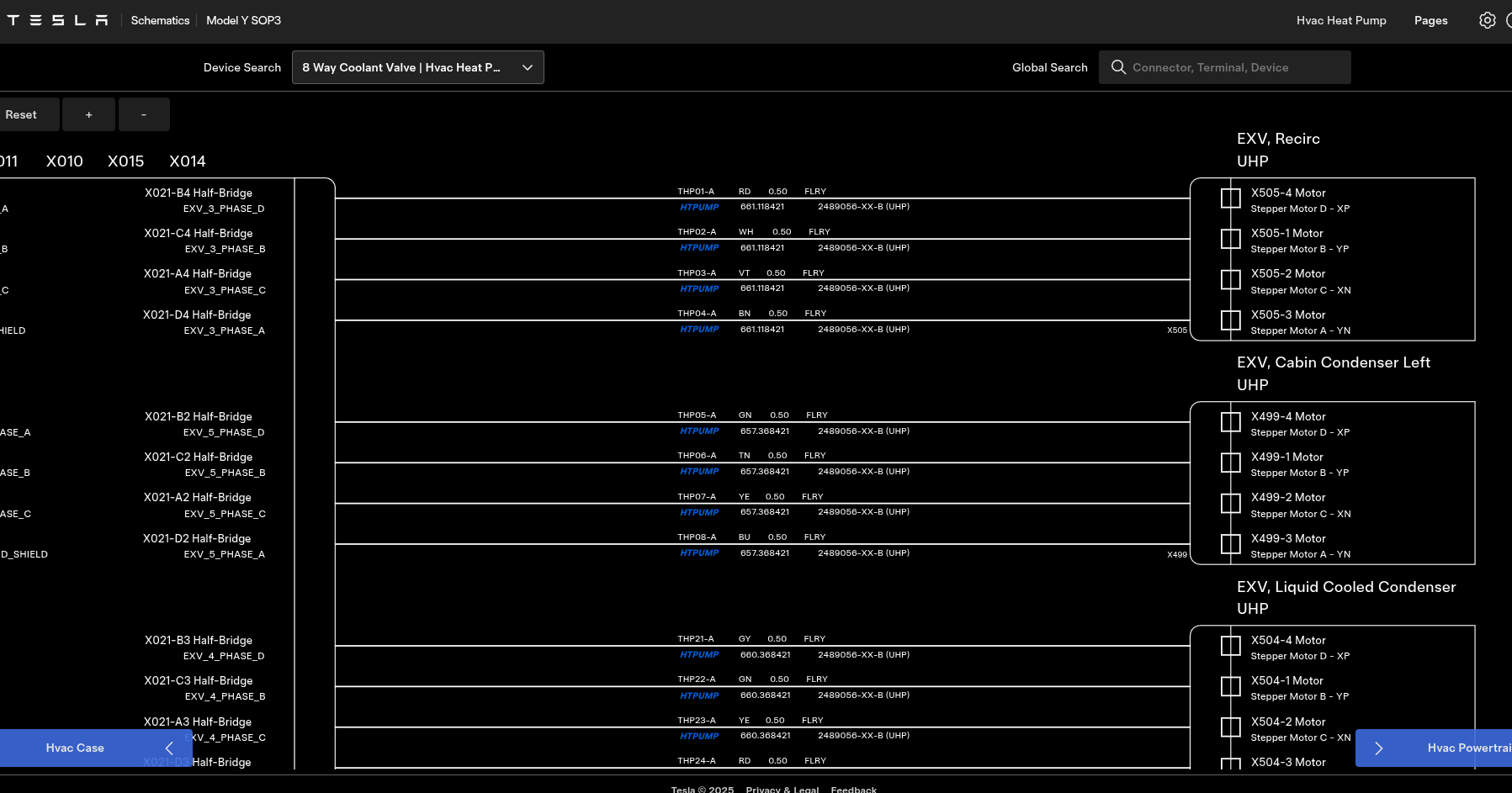Screen dimensions: 1512x793
Task: Select the X021-B4 Half-Bridge label
Action: 199,193
